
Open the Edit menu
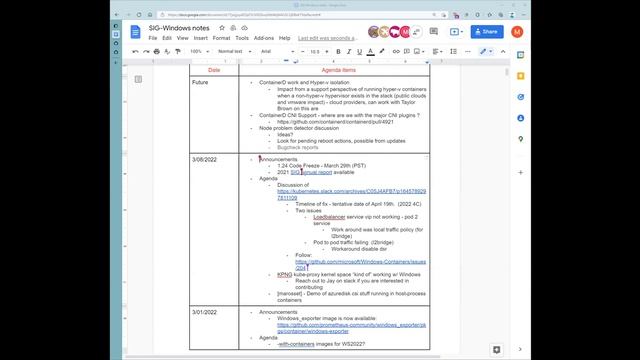(167, 38)
